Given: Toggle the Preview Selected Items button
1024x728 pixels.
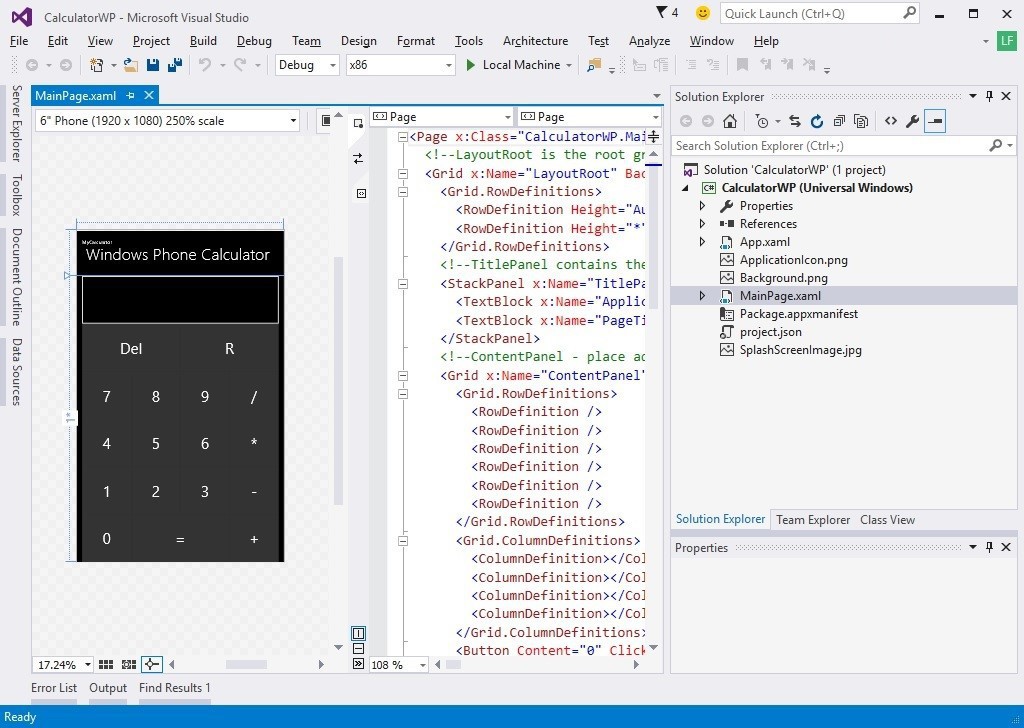Looking at the screenshot, I should point(935,121).
